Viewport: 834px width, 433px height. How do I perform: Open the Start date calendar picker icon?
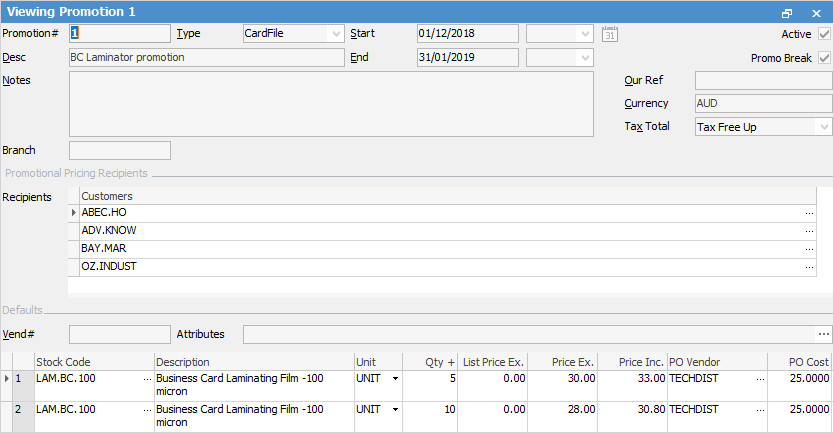pyautogui.click(x=610, y=34)
